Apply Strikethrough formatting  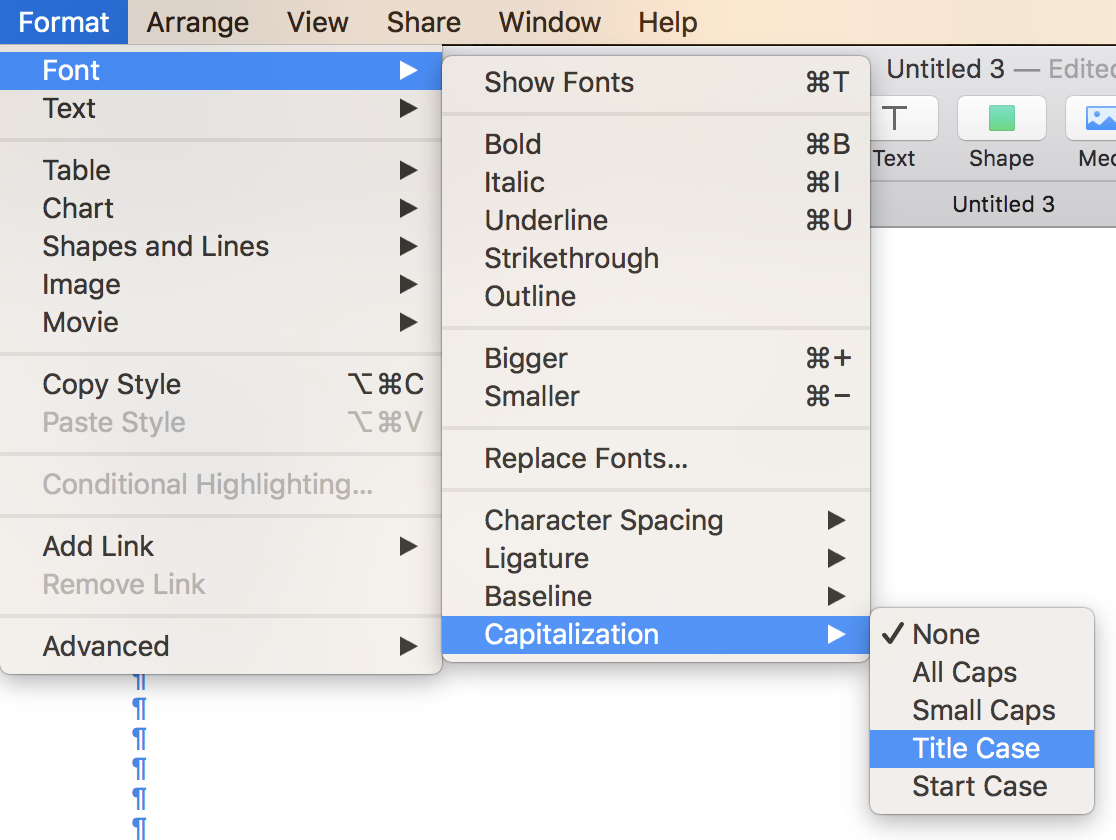coord(571,258)
